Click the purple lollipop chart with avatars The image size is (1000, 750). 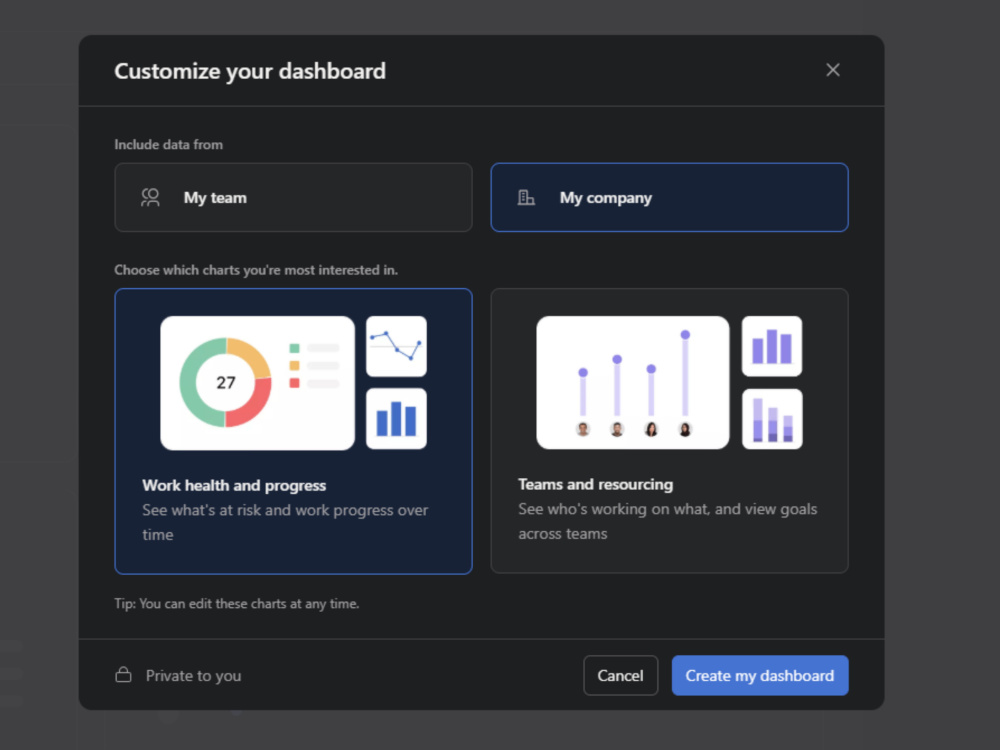pos(633,383)
